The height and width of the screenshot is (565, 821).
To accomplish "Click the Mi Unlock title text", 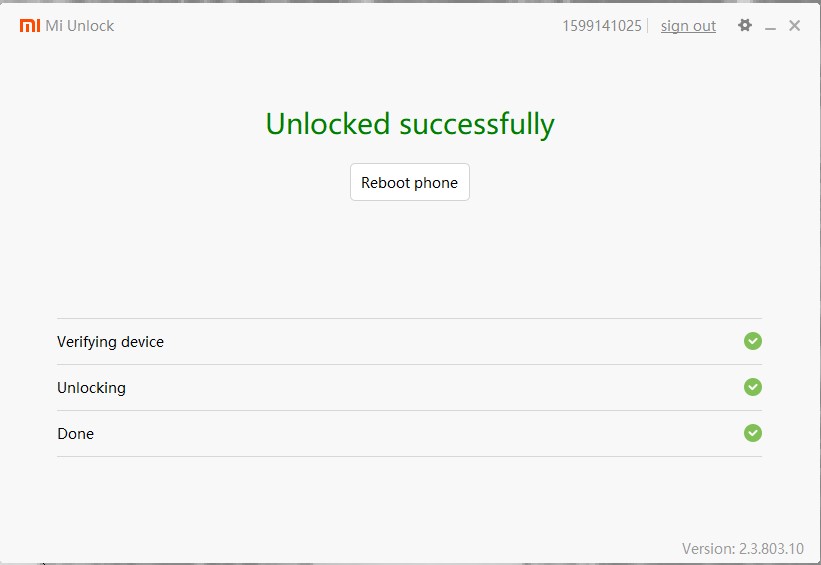I will pos(80,26).
